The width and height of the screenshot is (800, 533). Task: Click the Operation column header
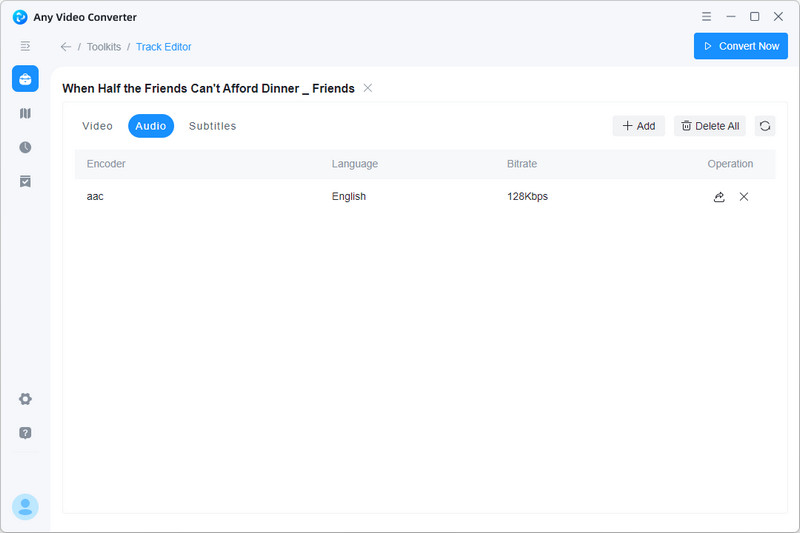[730, 164]
